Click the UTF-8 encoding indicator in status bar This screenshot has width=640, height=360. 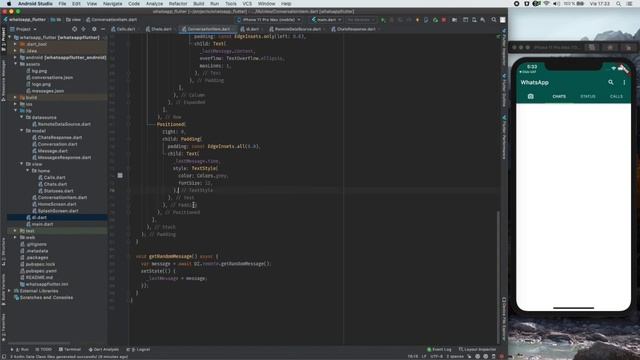click(x=436, y=356)
